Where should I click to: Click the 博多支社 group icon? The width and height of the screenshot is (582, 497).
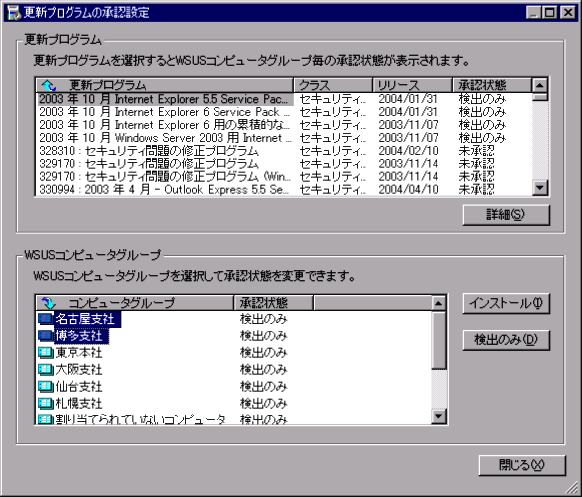45,336
